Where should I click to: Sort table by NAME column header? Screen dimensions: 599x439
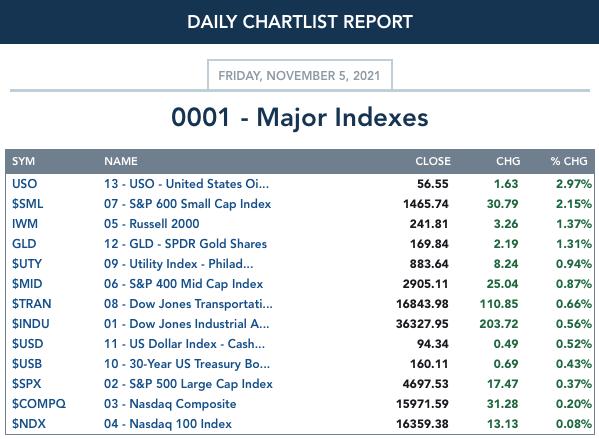tap(121, 161)
